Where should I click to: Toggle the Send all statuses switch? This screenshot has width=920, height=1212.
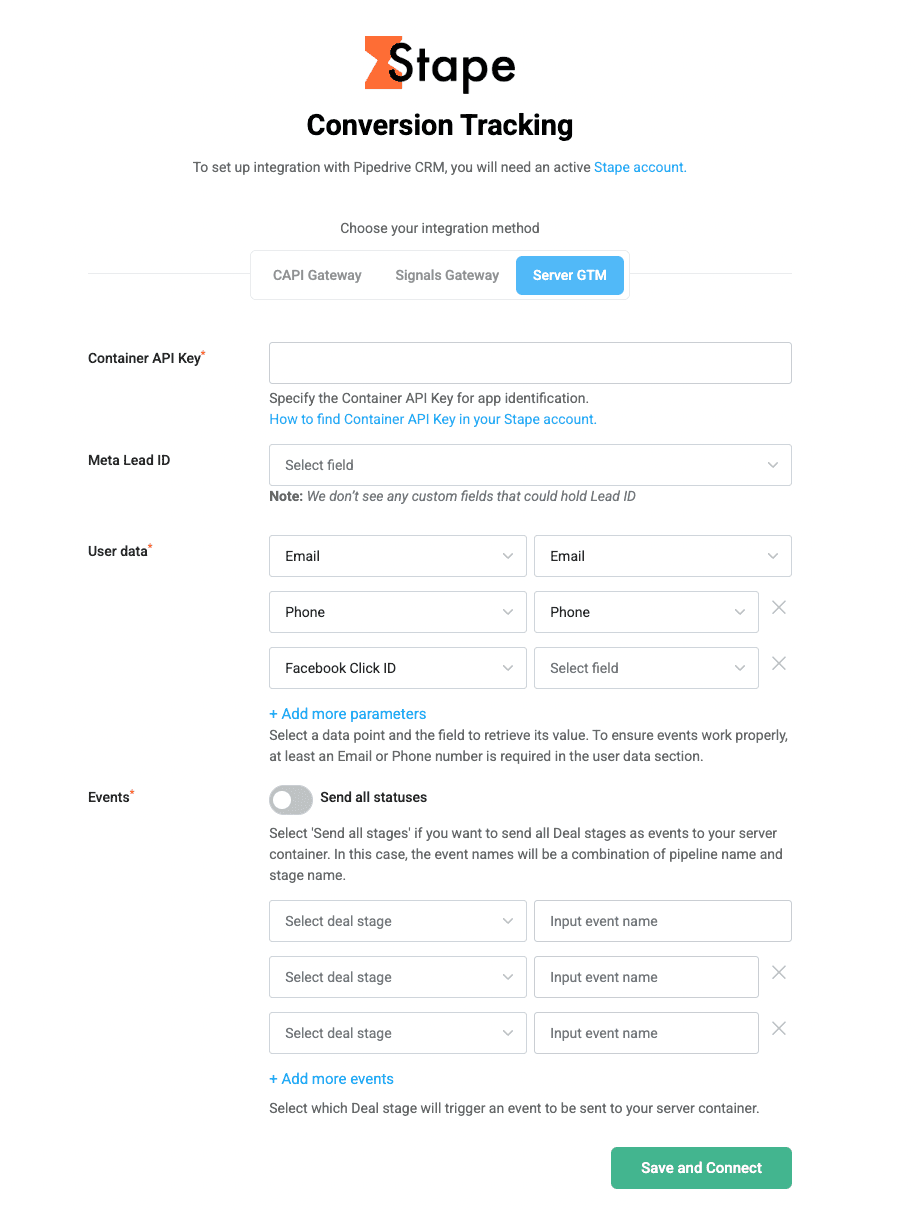291,798
